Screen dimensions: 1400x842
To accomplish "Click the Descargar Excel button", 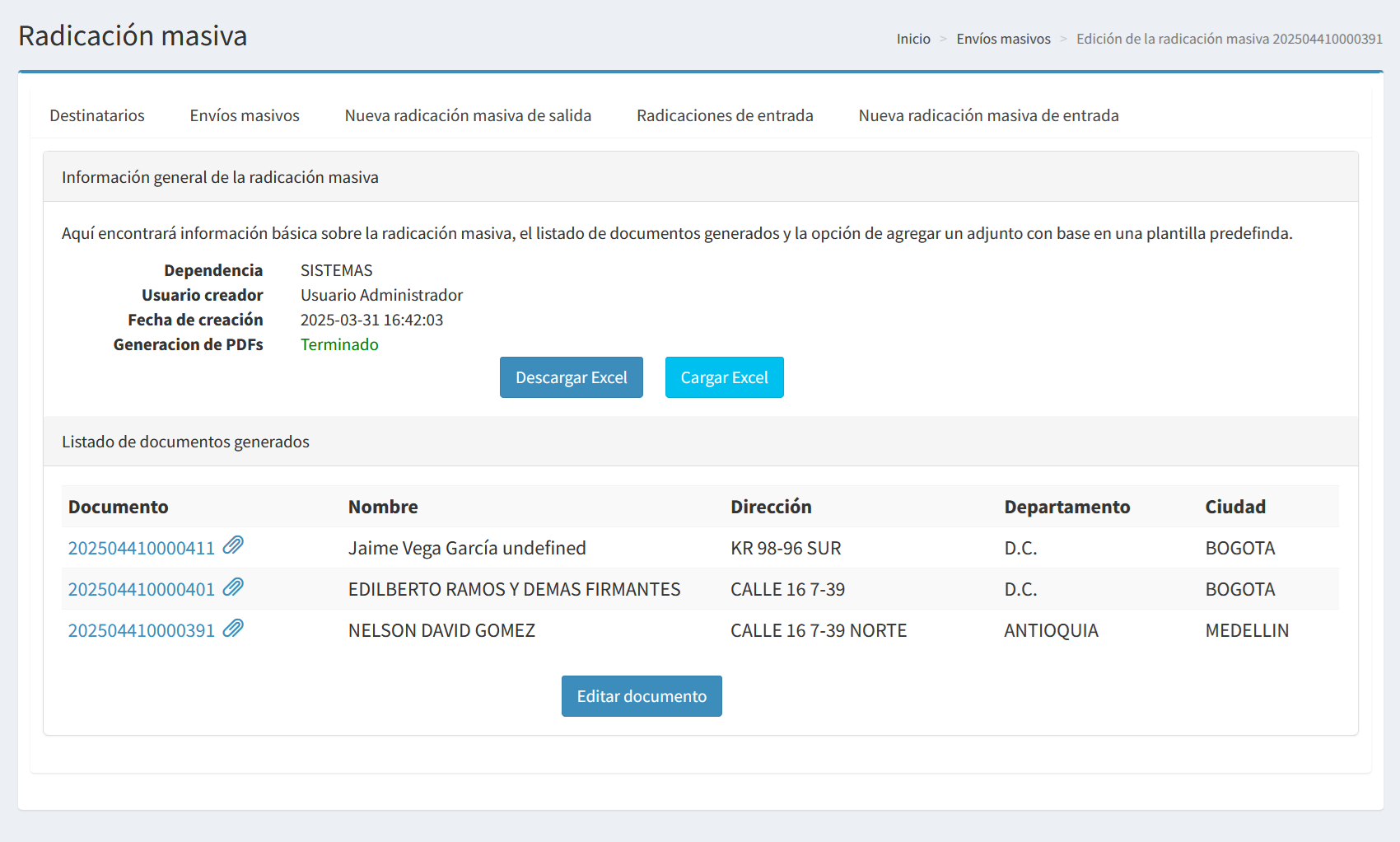I will pos(572,377).
